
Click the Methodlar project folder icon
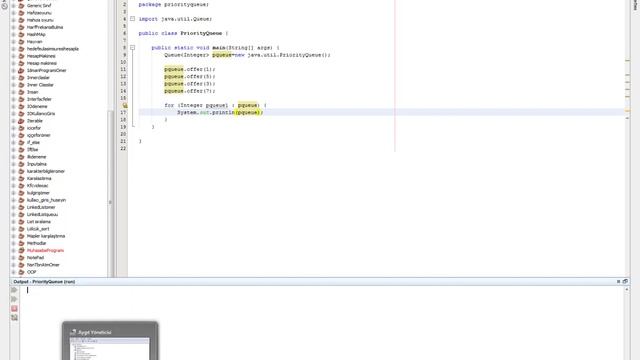click(21, 243)
